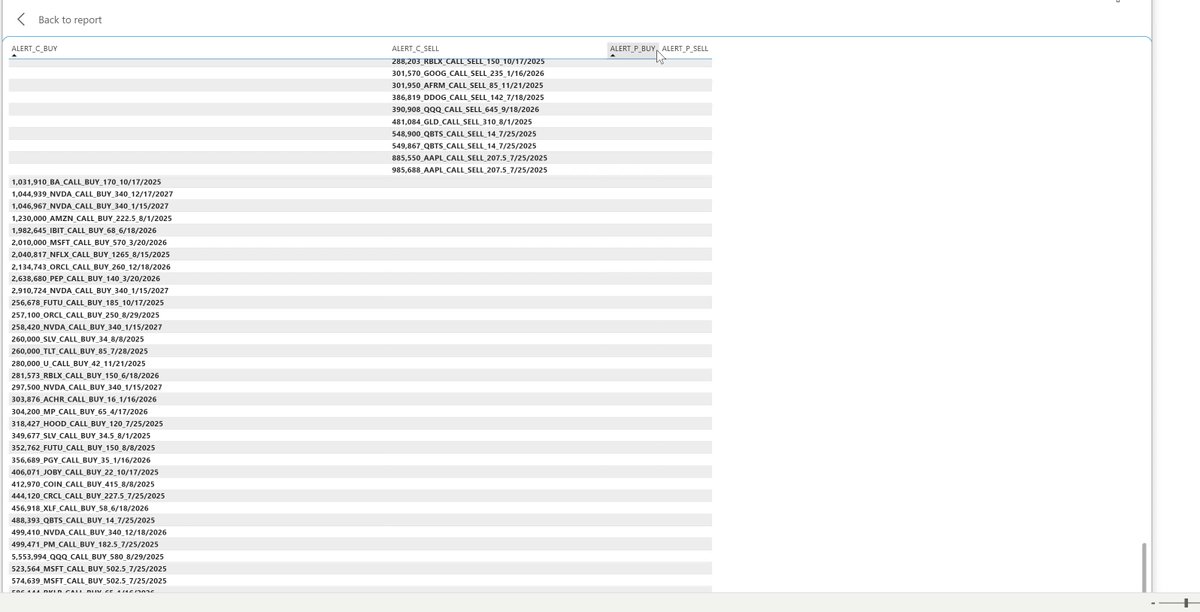Select row 1,046,967_NVDA_CALL_BUY_340_1/15/2027

[360, 206]
